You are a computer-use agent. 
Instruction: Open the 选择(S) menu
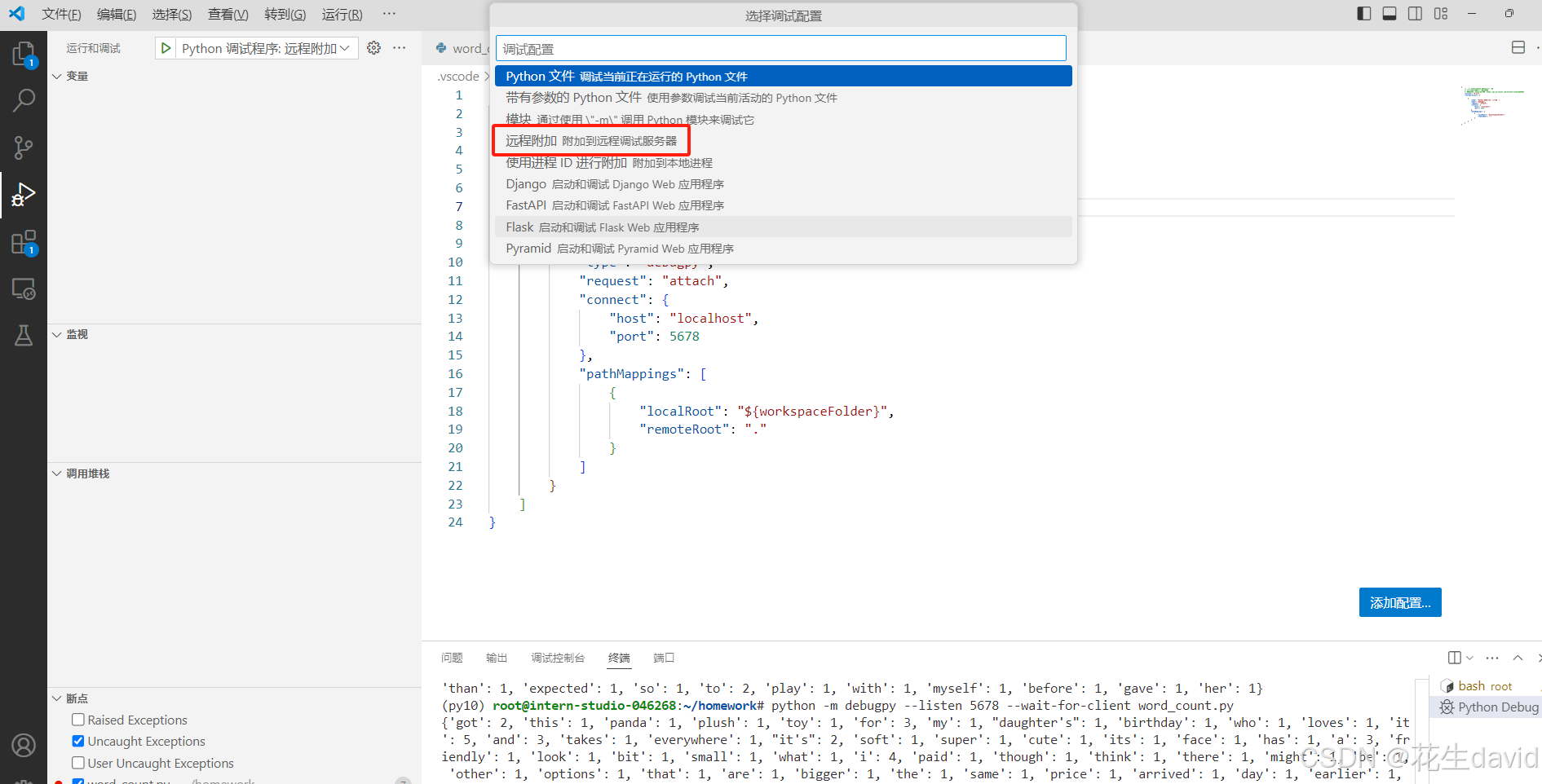(172, 15)
